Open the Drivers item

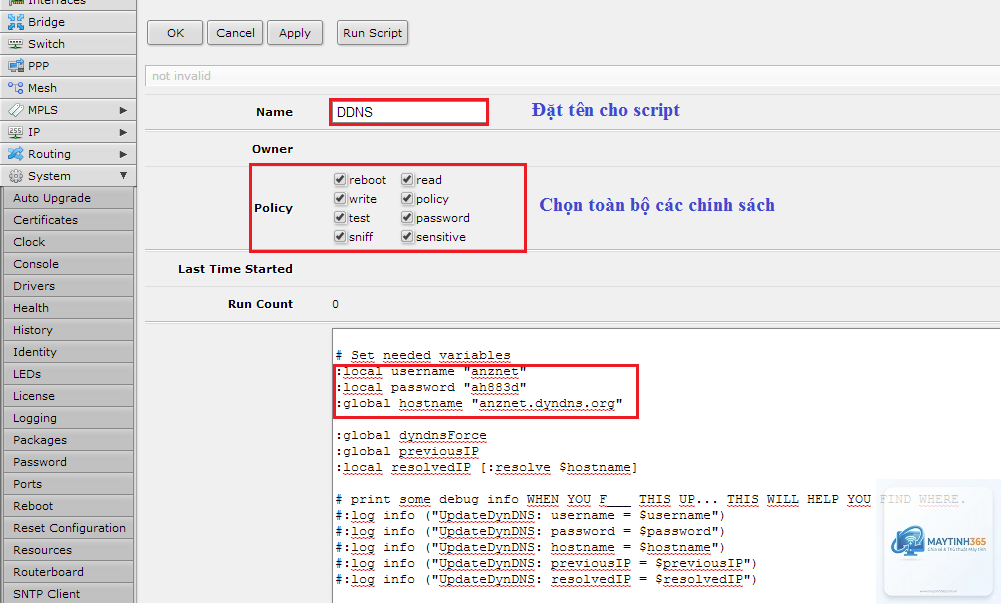pyautogui.click(x=68, y=286)
